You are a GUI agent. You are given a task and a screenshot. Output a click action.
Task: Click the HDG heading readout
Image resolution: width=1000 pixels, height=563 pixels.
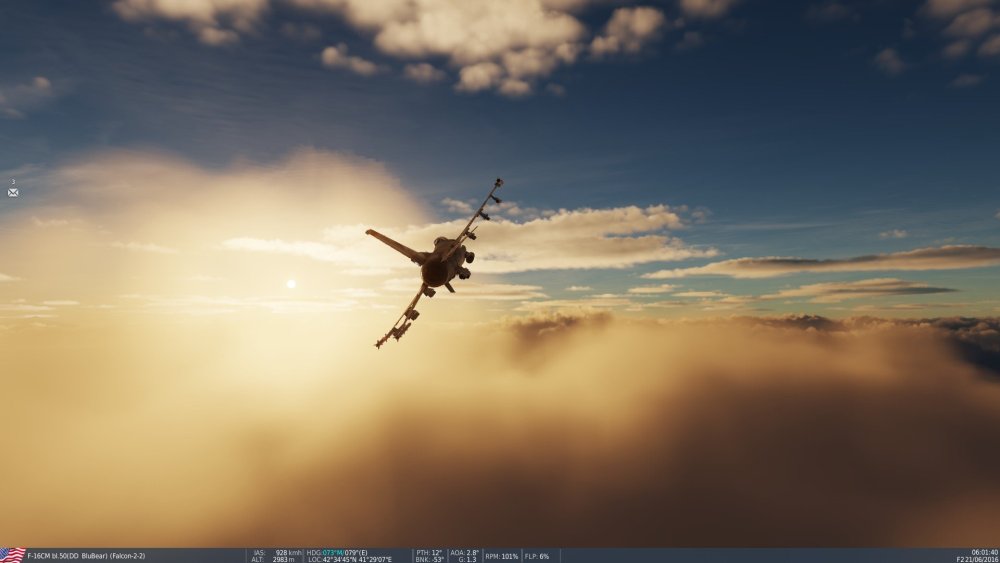[x=337, y=552]
